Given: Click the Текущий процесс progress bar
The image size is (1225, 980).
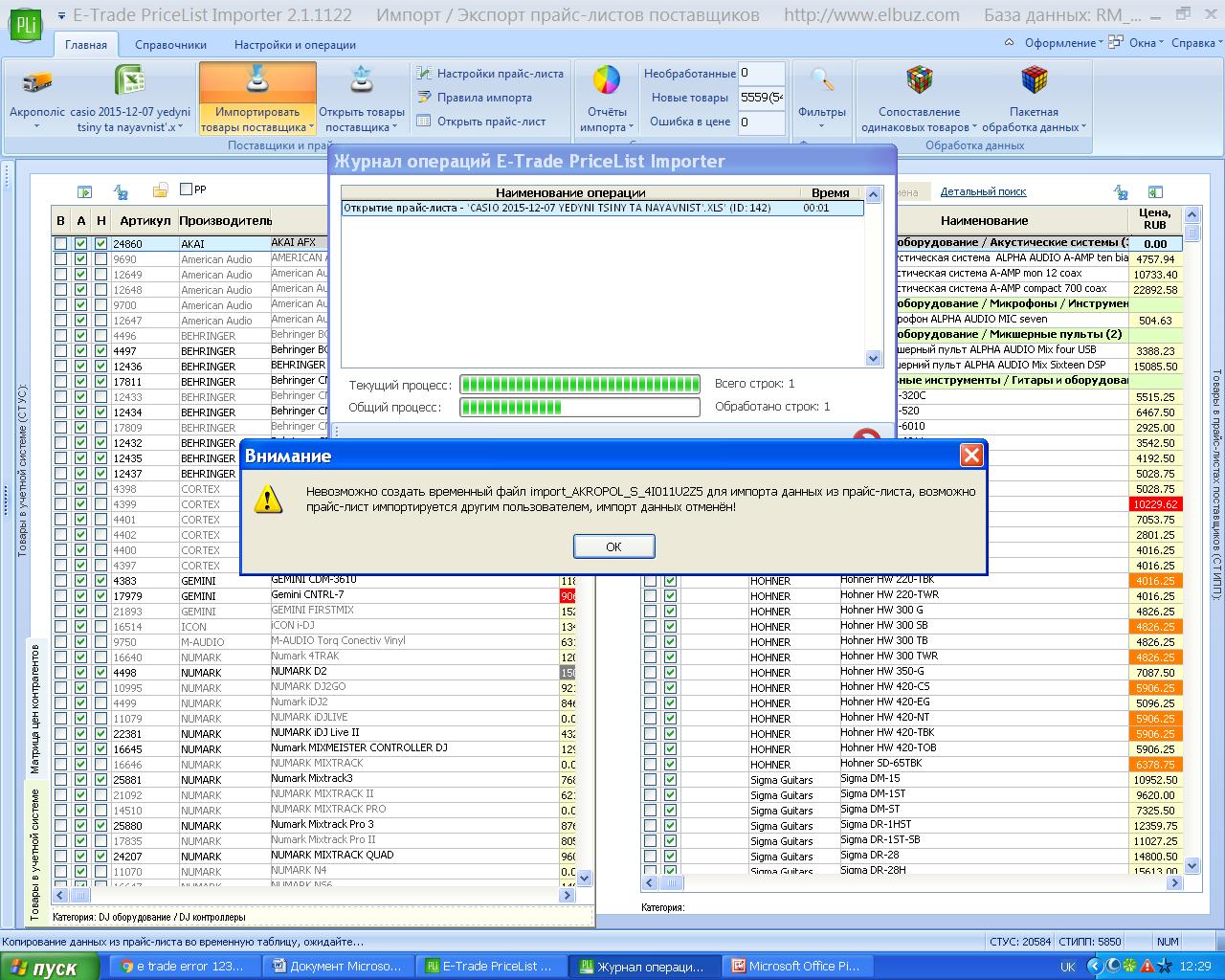Looking at the screenshot, I should pos(580,385).
